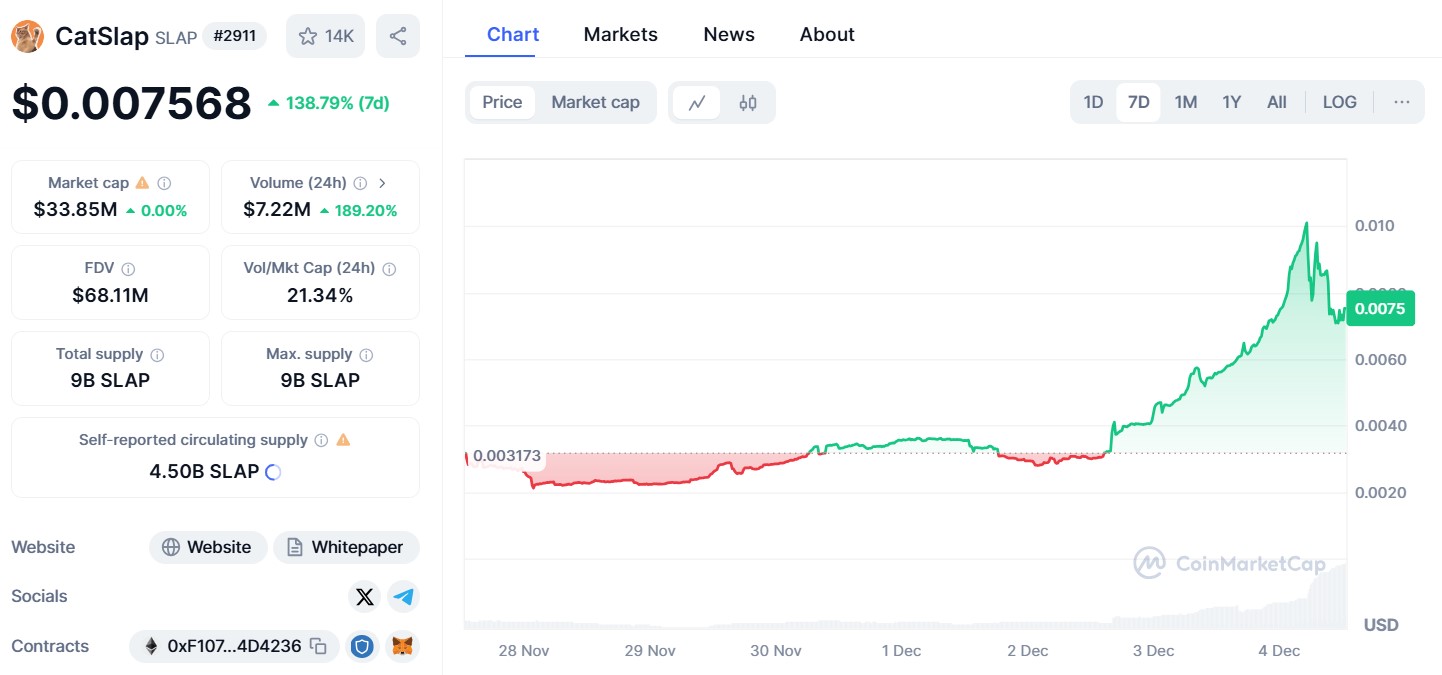Click the 28 Nov date axis label
Image resolution: width=1442 pixels, height=675 pixels.
[524, 651]
